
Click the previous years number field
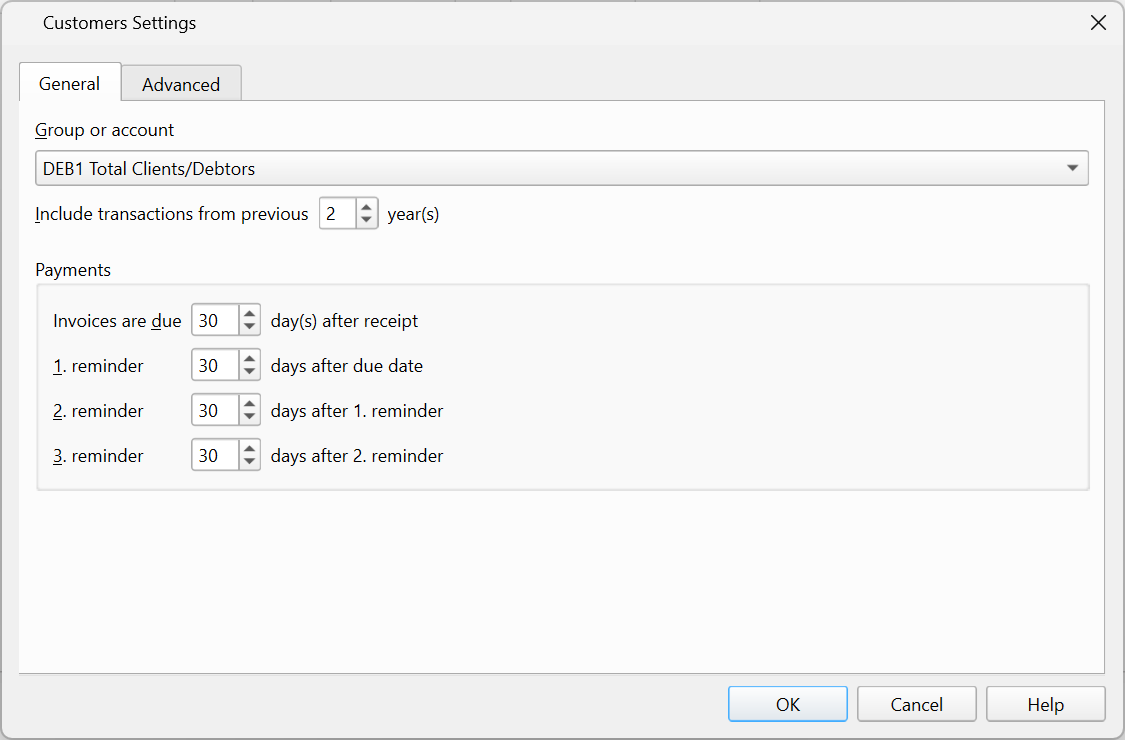point(337,214)
